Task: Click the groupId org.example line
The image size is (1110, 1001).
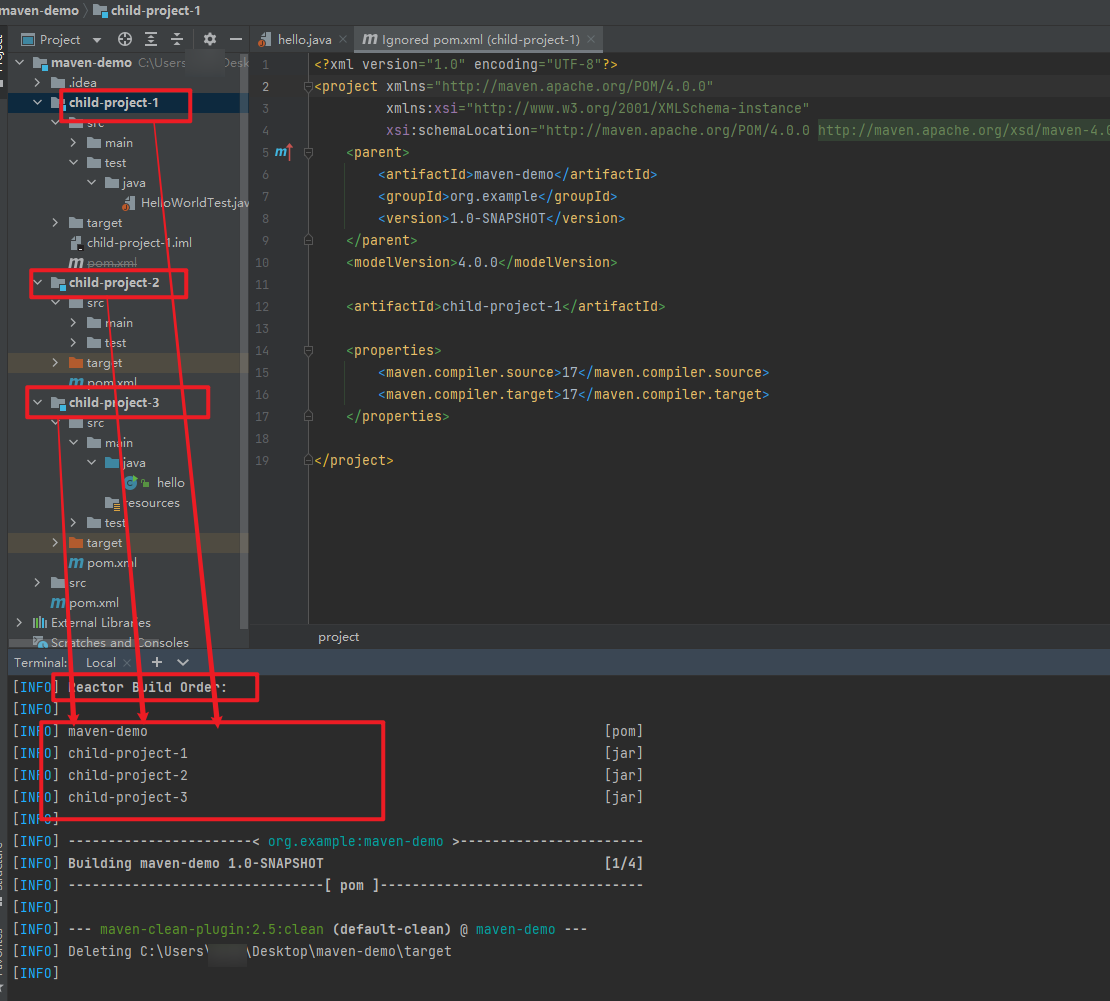Action: (498, 196)
